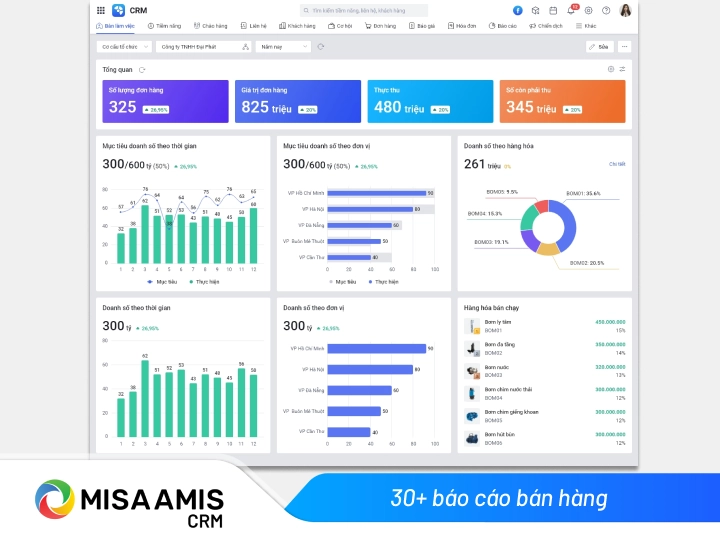This screenshot has height=540, width=720.
Task: Switch to the Khách hàng tab
Action: pyautogui.click(x=297, y=26)
